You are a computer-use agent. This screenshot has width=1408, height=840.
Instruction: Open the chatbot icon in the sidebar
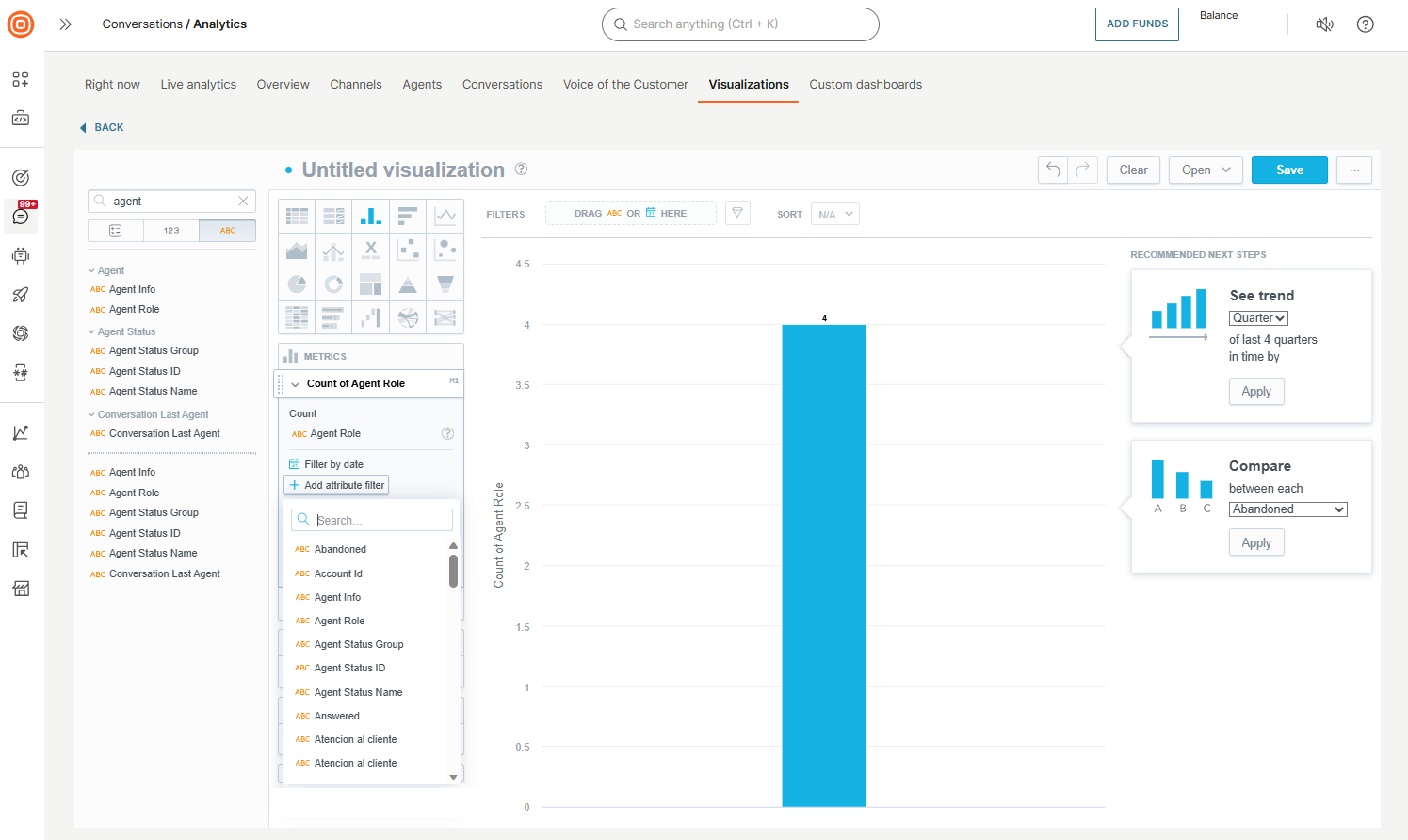coord(20,255)
